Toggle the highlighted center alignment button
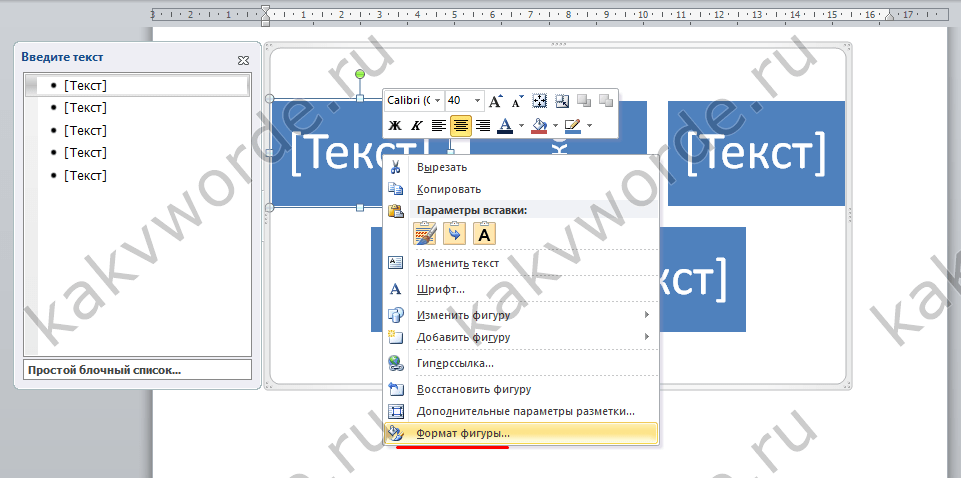 460,126
